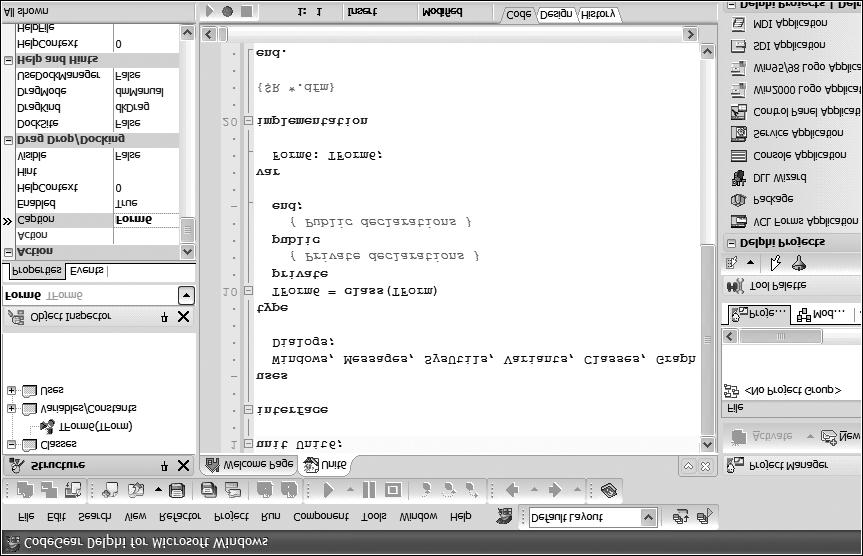
Task: Click the View Unit toolbar icon
Action: click(24, 489)
